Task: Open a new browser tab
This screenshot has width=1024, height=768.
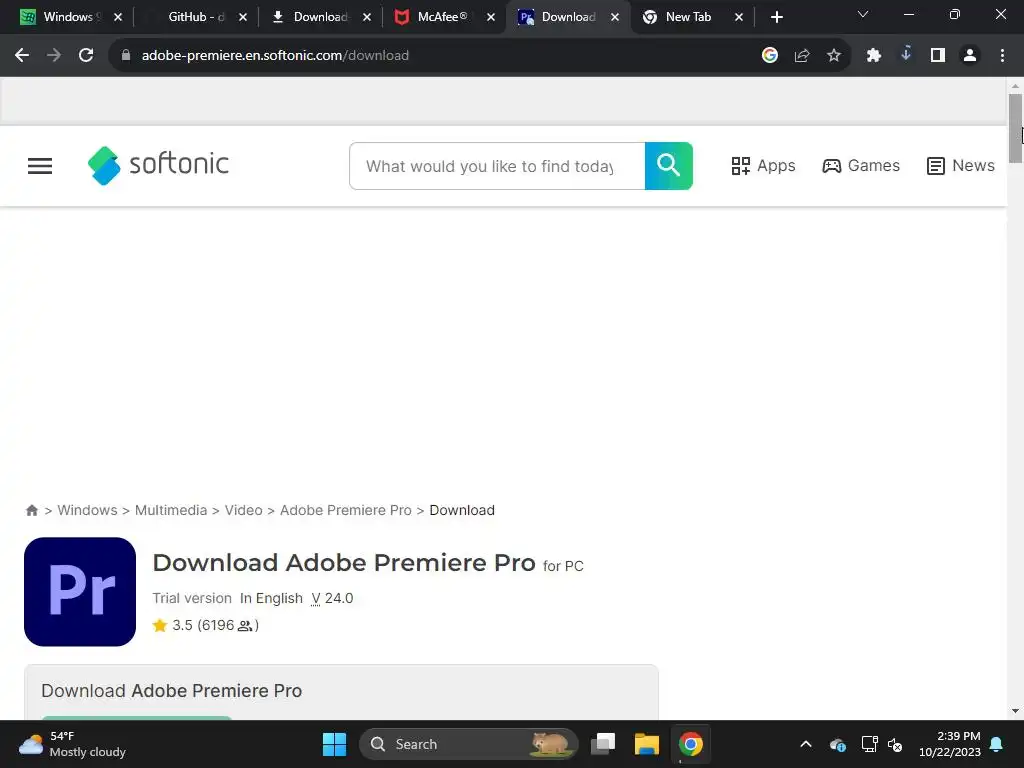Action: coord(776,17)
